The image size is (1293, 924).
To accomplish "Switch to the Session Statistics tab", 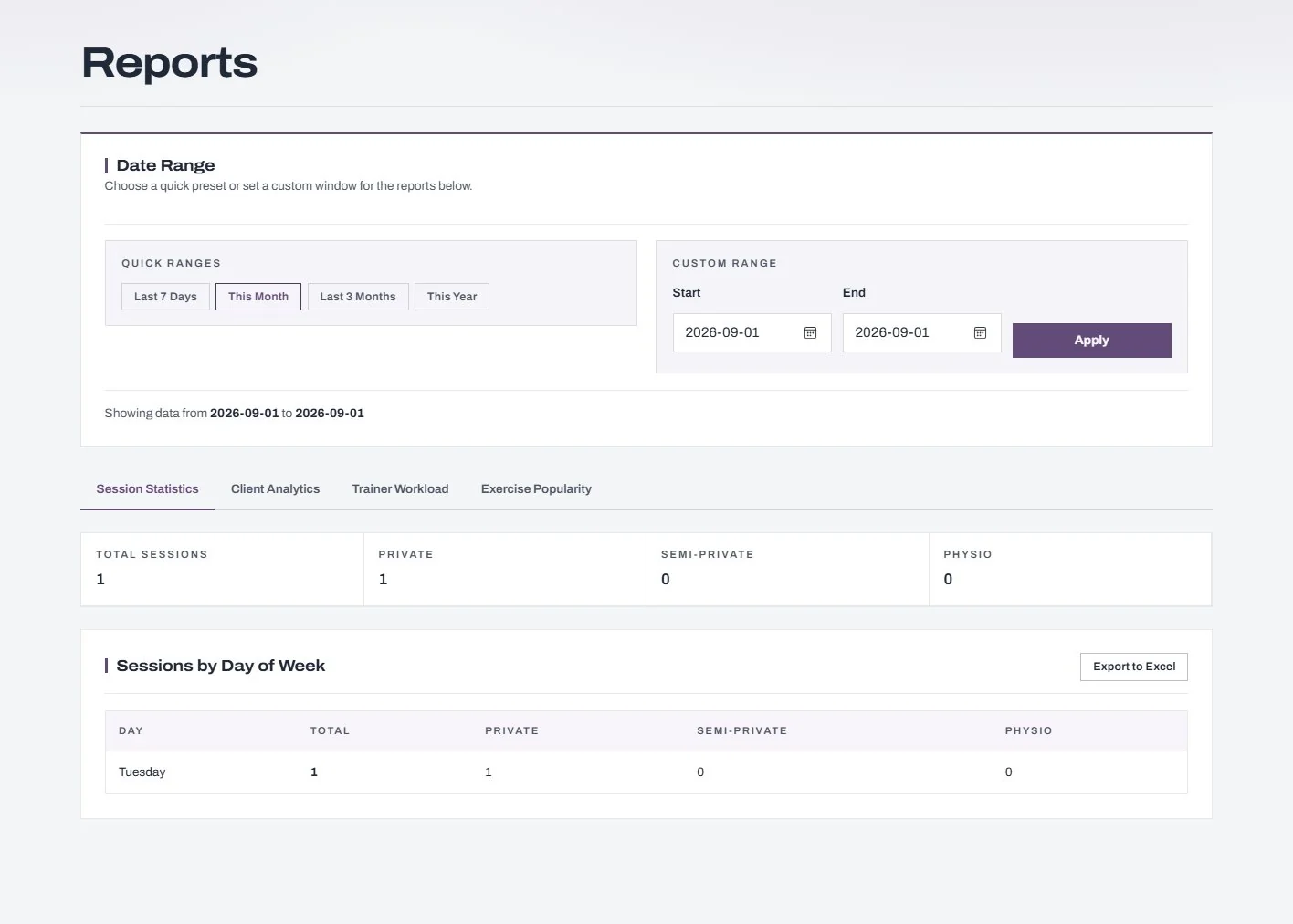I will point(147,489).
